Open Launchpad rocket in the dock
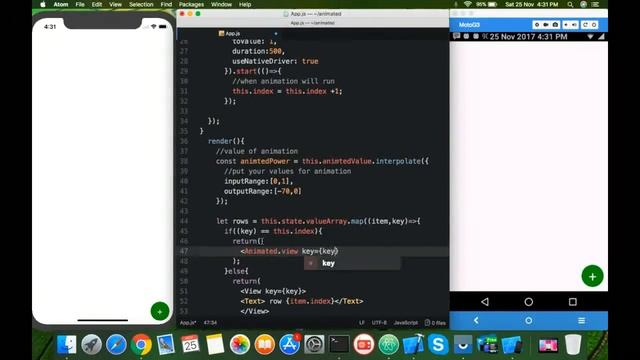This screenshot has height=360, width=640. point(91,344)
